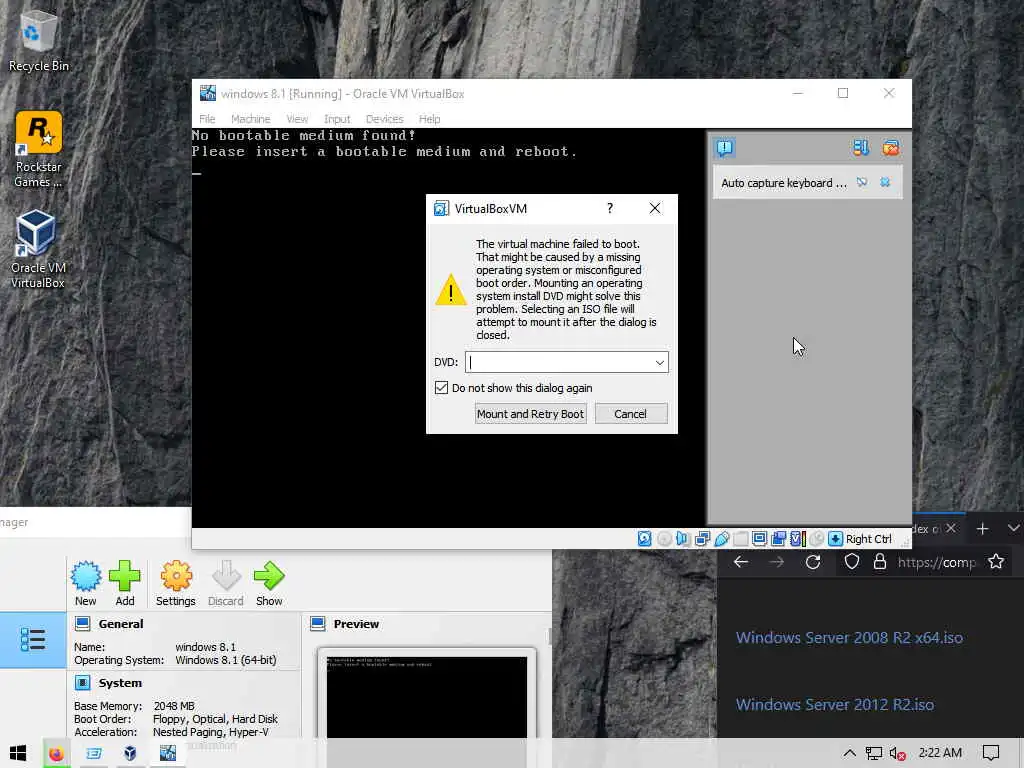Uncheck Do not show this dialog again
This screenshot has width=1024, height=768.
click(441, 388)
